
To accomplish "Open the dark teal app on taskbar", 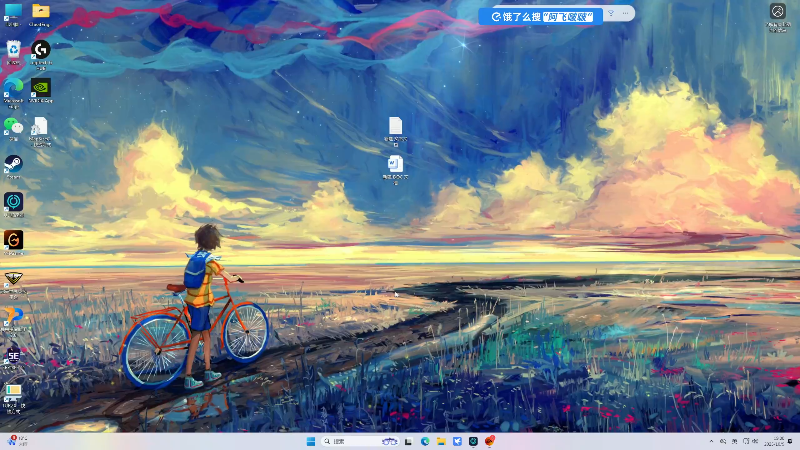I will pyautogui.click(x=473, y=441).
